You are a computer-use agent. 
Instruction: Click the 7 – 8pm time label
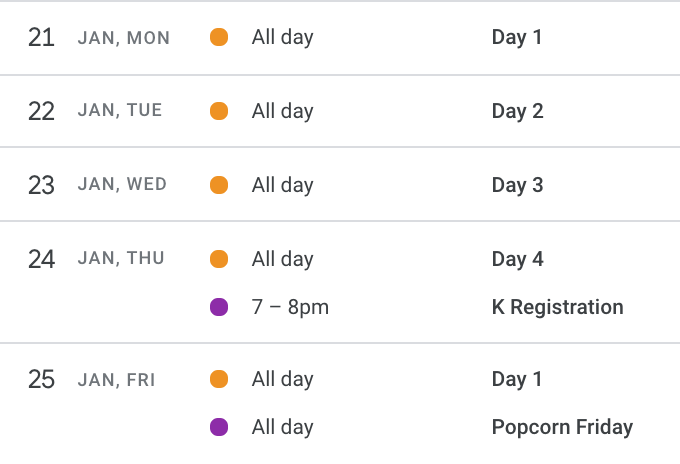coord(290,307)
